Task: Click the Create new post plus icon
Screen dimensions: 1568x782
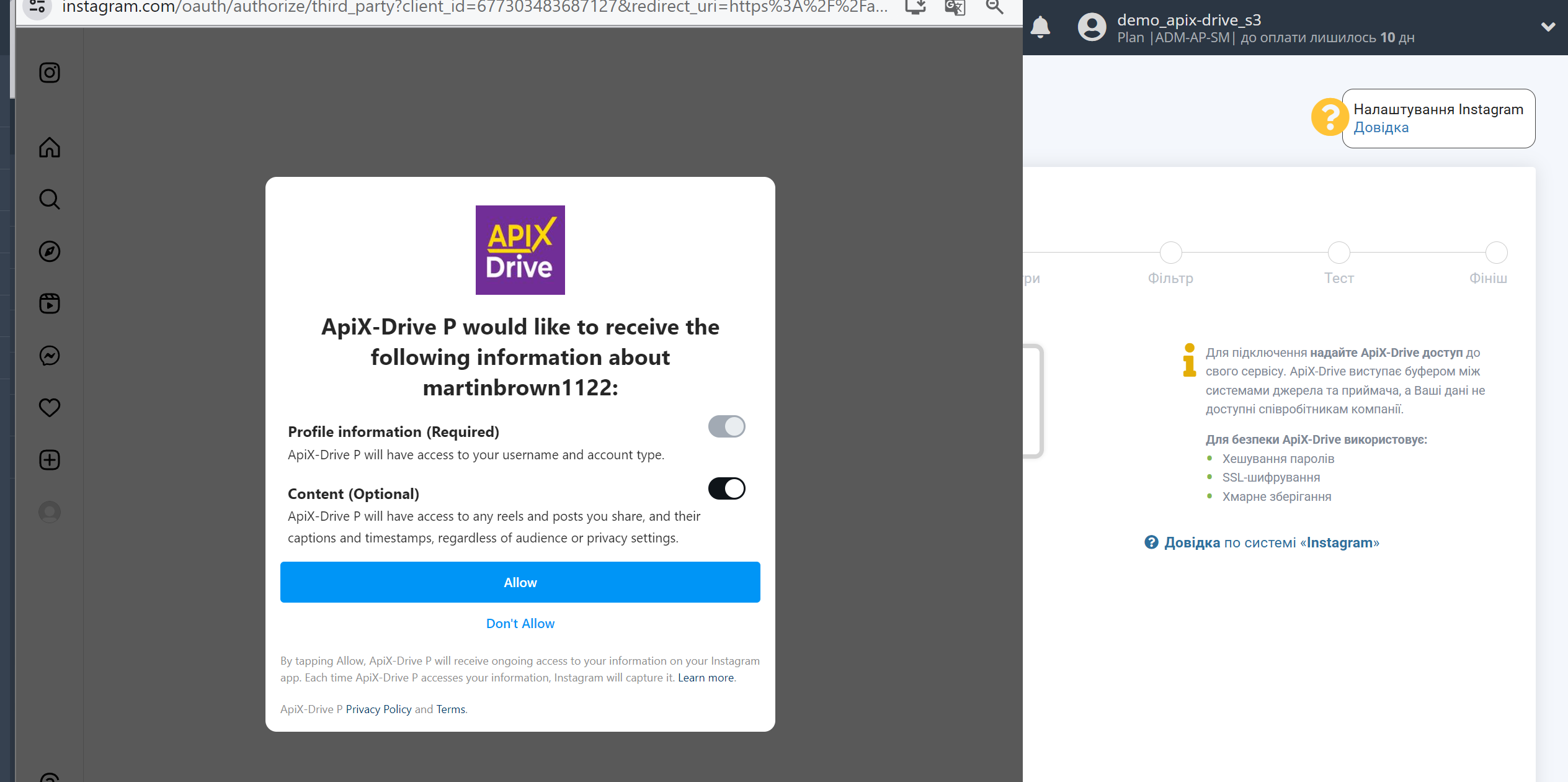Action: pyautogui.click(x=50, y=460)
